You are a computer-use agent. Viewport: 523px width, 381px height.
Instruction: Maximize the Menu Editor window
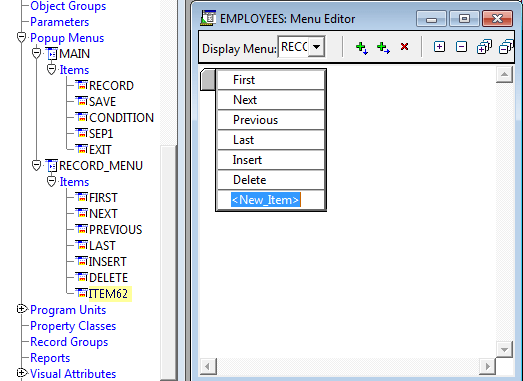coord(464,19)
